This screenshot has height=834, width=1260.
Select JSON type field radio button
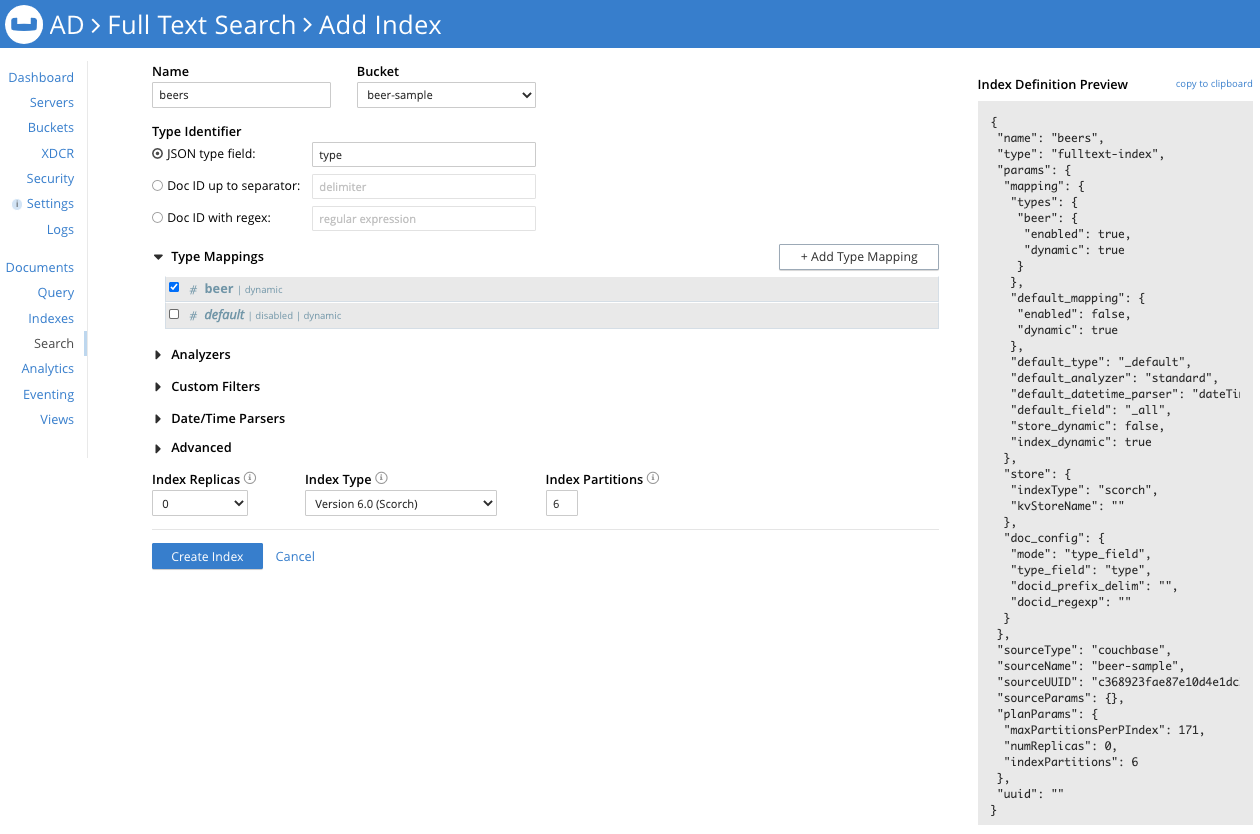[x=157, y=154]
